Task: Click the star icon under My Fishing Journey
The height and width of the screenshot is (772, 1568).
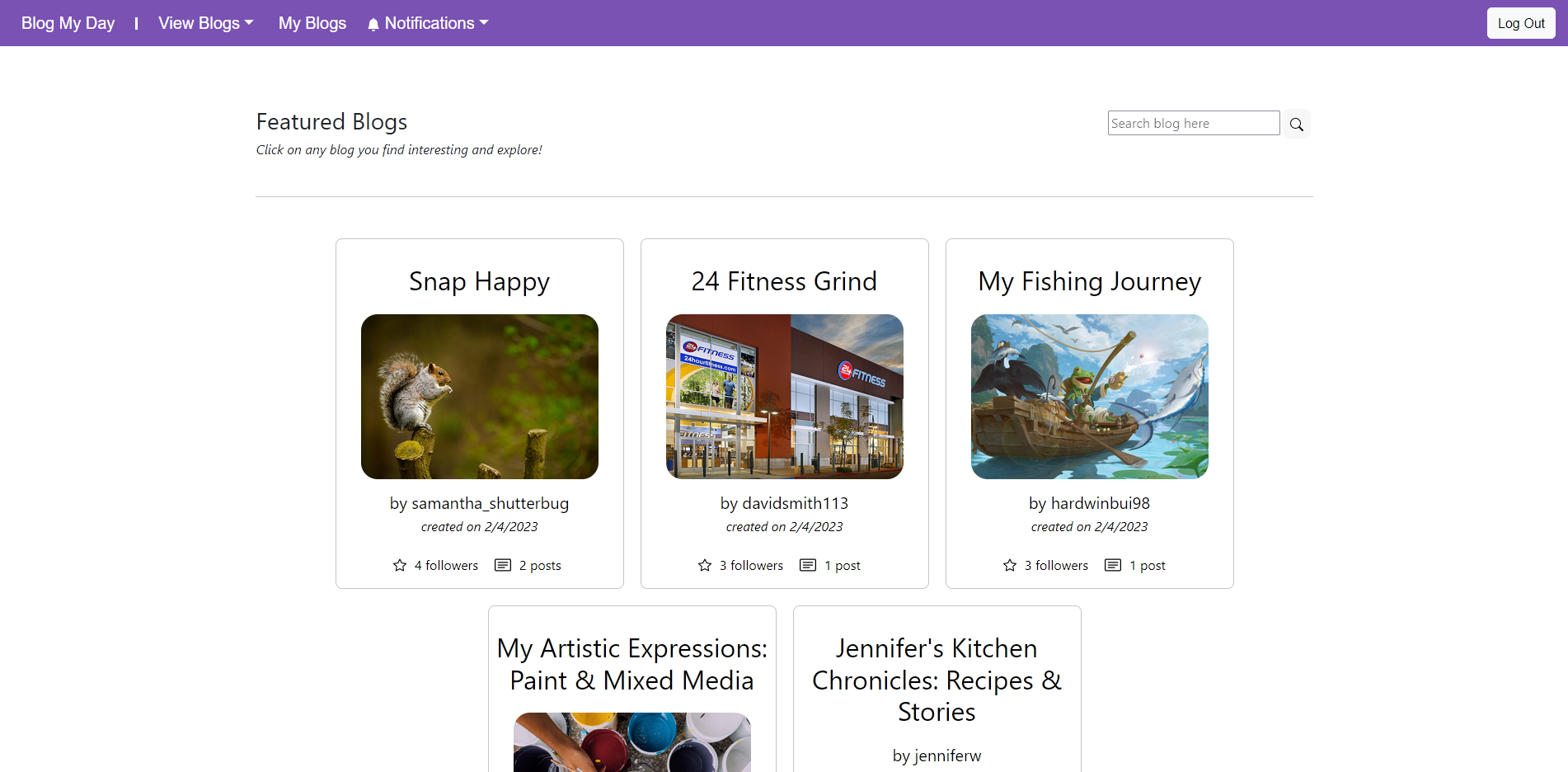Action: pos(1009,565)
